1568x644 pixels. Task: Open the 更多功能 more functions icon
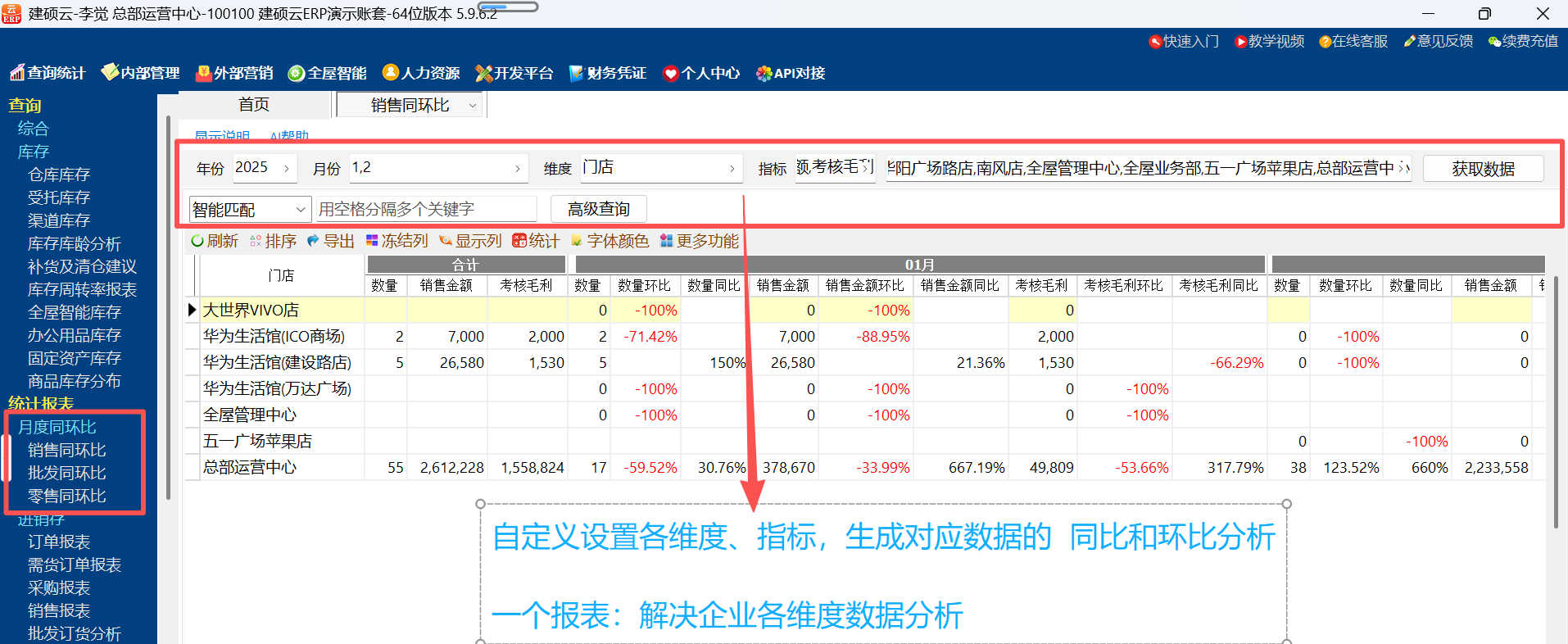[666, 241]
